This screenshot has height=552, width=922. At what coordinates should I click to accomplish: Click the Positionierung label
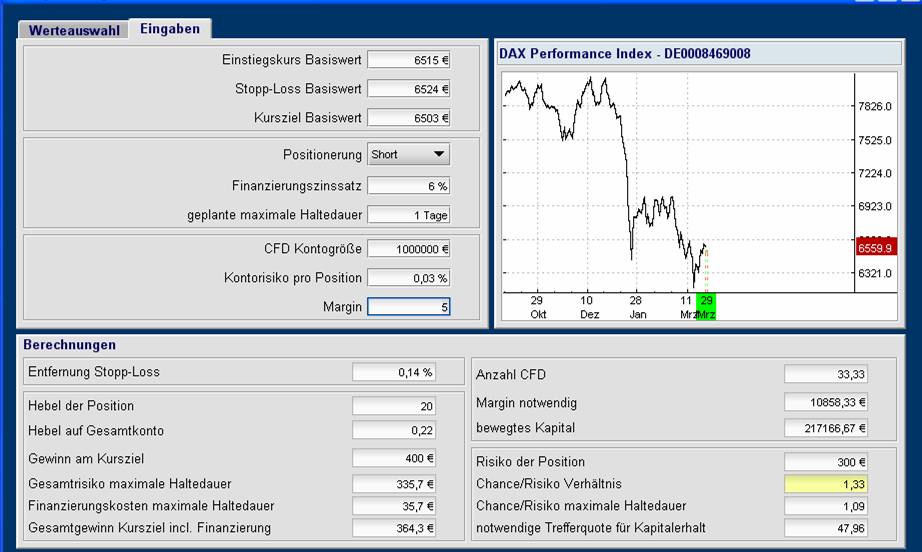pos(322,155)
